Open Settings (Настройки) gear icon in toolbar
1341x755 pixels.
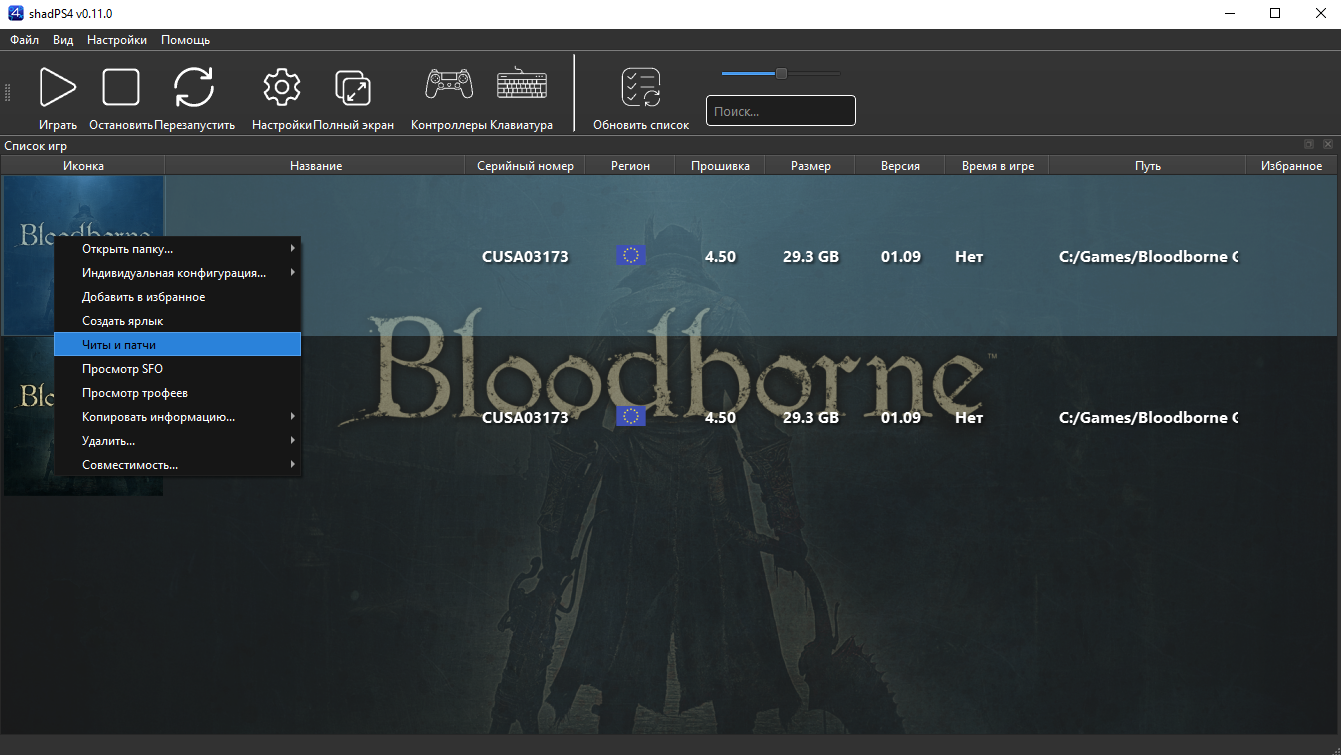282,87
